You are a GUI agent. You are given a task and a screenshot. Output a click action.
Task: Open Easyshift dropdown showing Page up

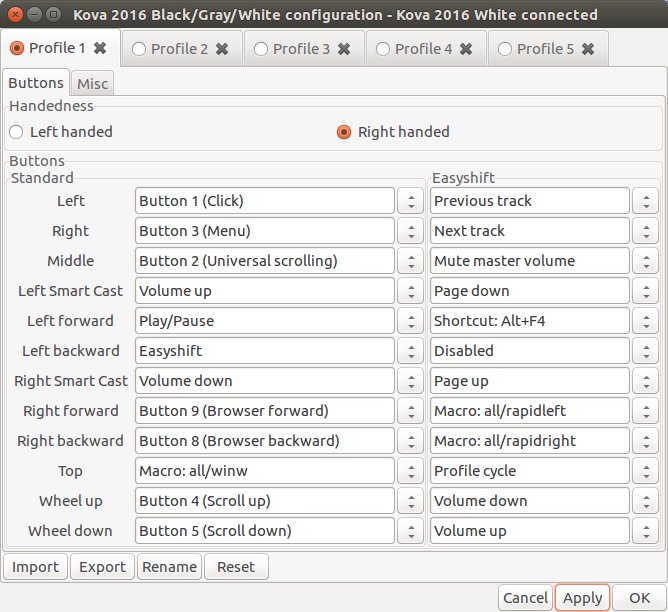pos(530,381)
